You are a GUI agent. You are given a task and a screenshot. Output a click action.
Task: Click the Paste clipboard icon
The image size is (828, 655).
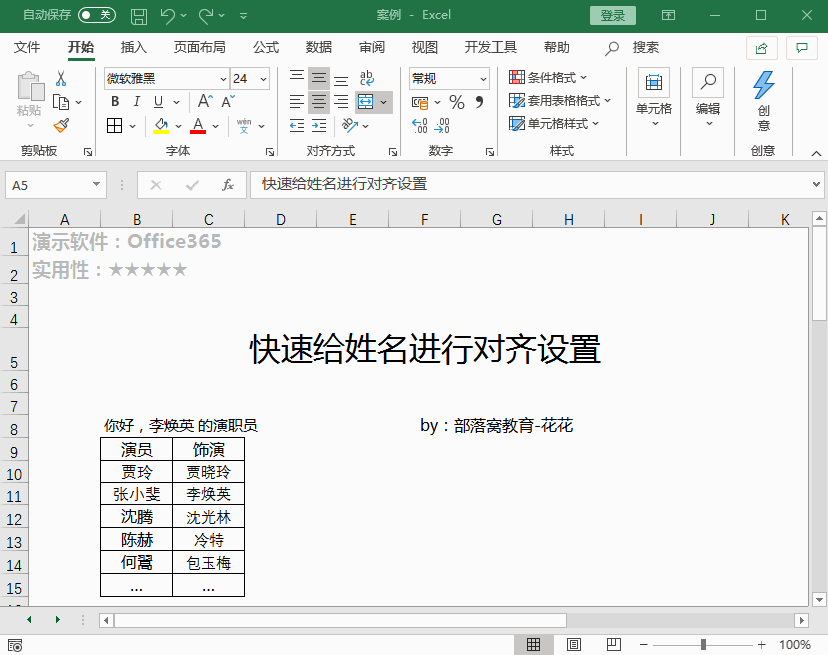[31, 86]
